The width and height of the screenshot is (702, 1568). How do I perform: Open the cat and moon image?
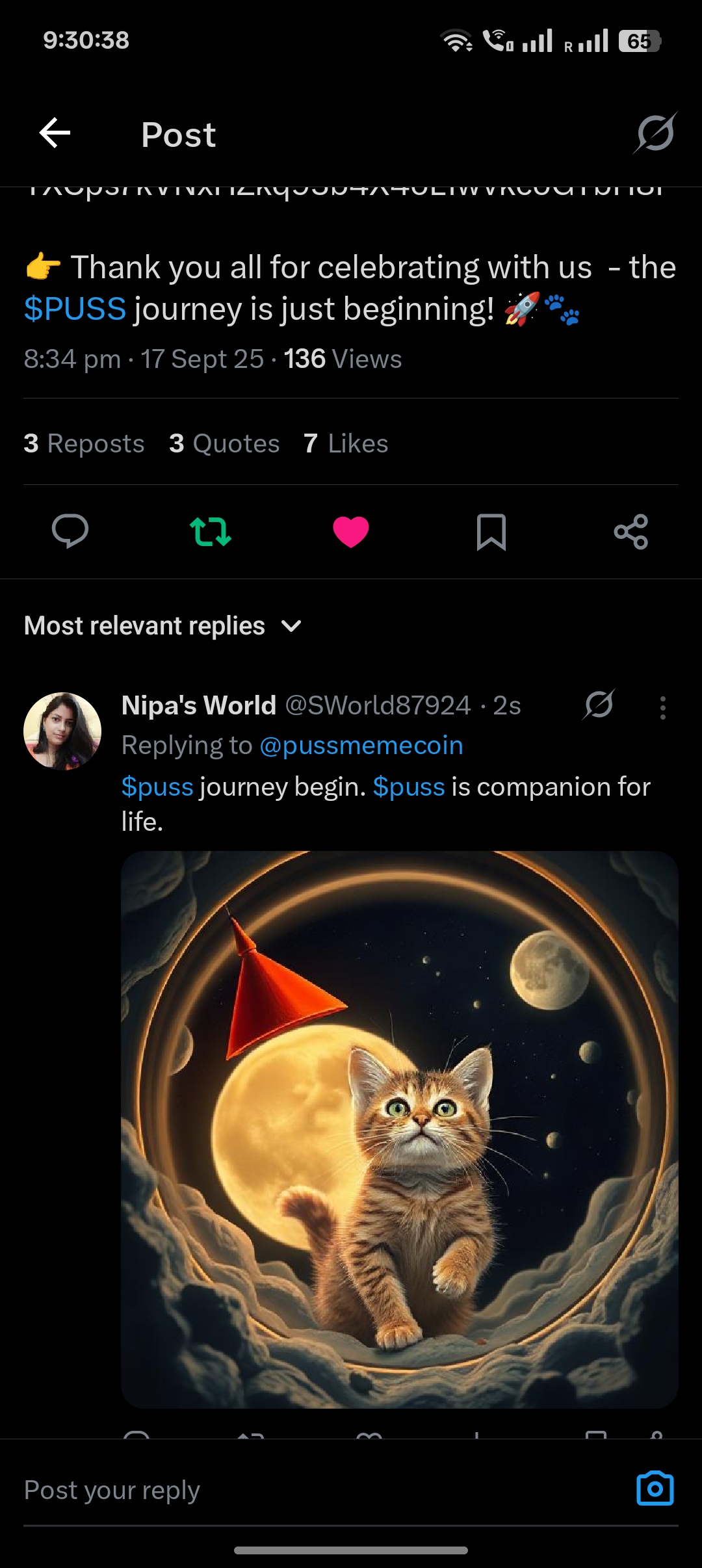pyautogui.click(x=400, y=1129)
